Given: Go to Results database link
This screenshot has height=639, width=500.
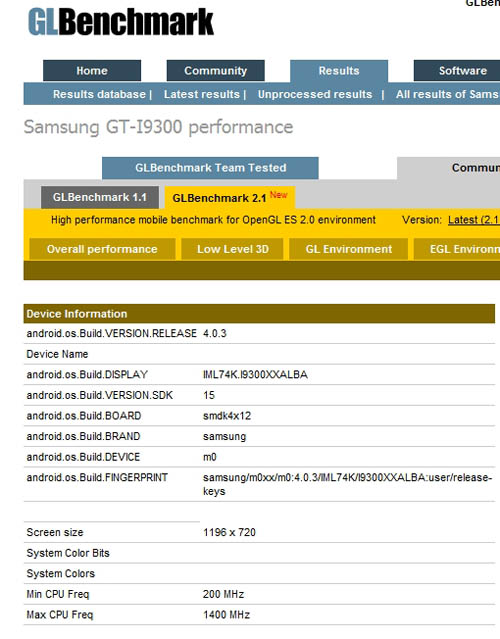Looking at the screenshot, I should (99, 94).
